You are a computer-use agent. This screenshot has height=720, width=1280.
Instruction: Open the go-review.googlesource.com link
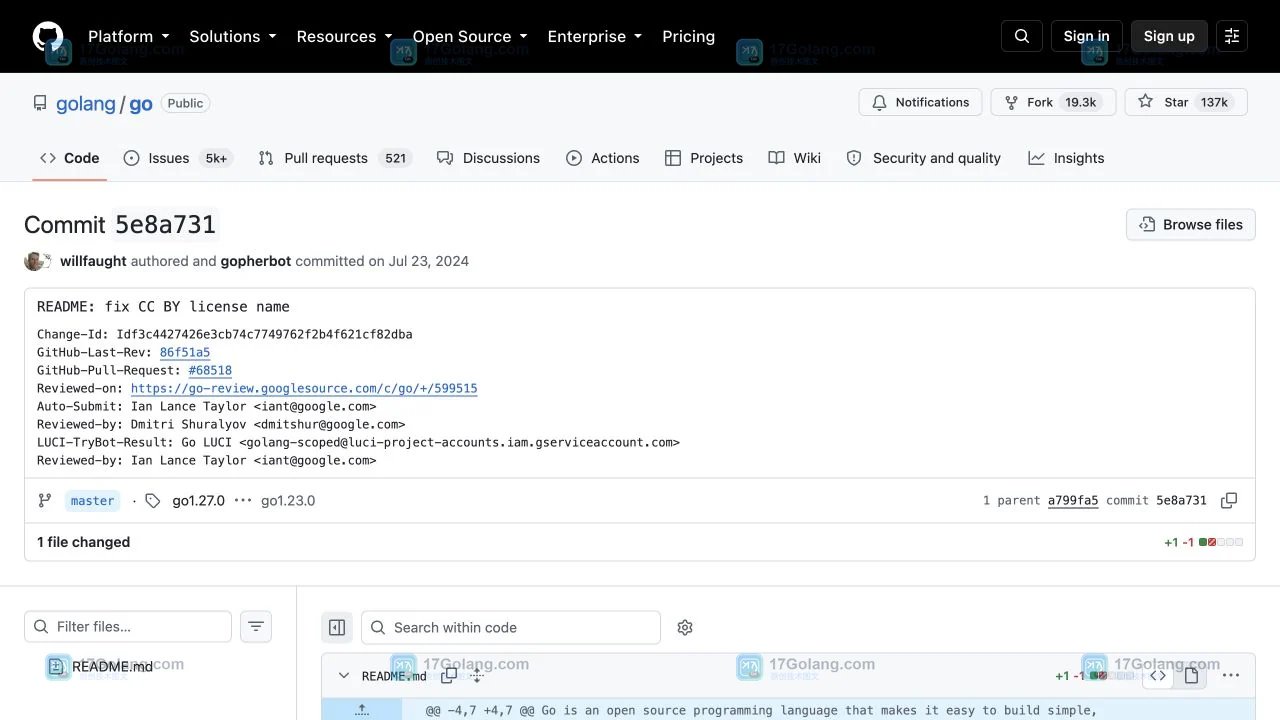[x=304, y=388]
